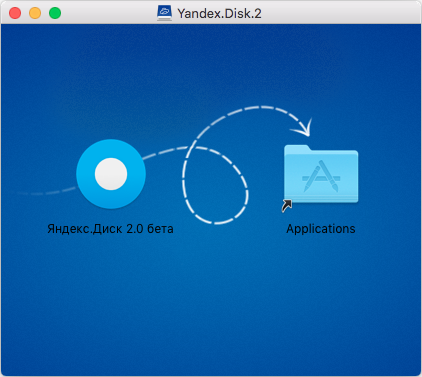Click the faint dashed trail left of Yandex icon
This screenshot has width=422, height=377.
47,192
